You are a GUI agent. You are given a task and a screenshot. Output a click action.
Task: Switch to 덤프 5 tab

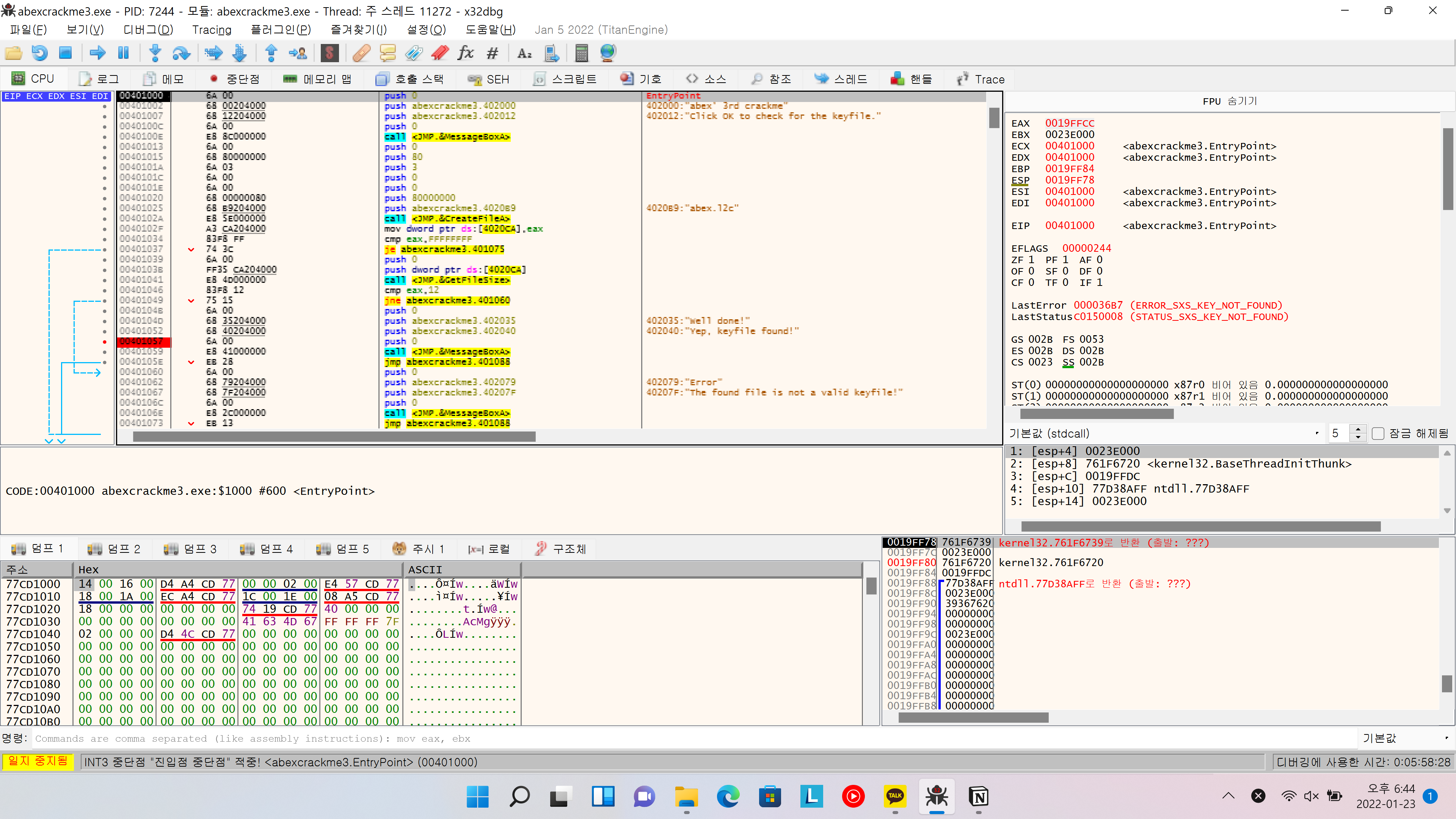[342, 548]
